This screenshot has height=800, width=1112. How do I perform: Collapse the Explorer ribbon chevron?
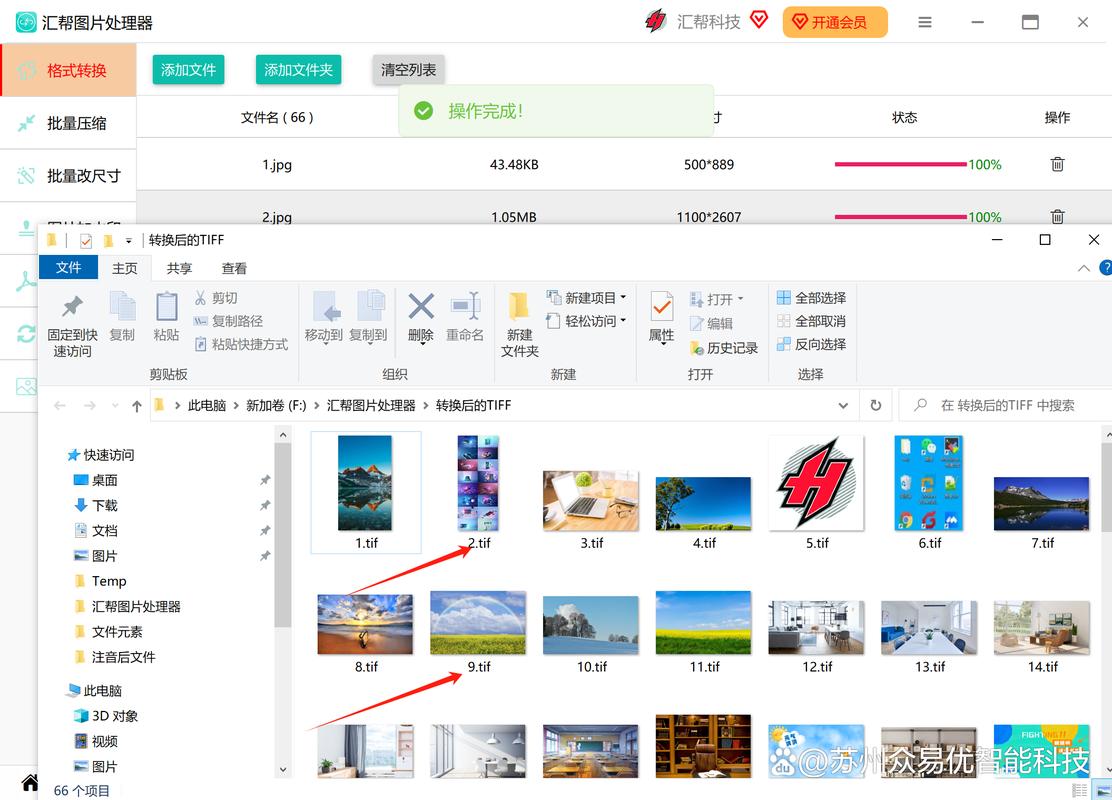click(x=1084, y=268)
